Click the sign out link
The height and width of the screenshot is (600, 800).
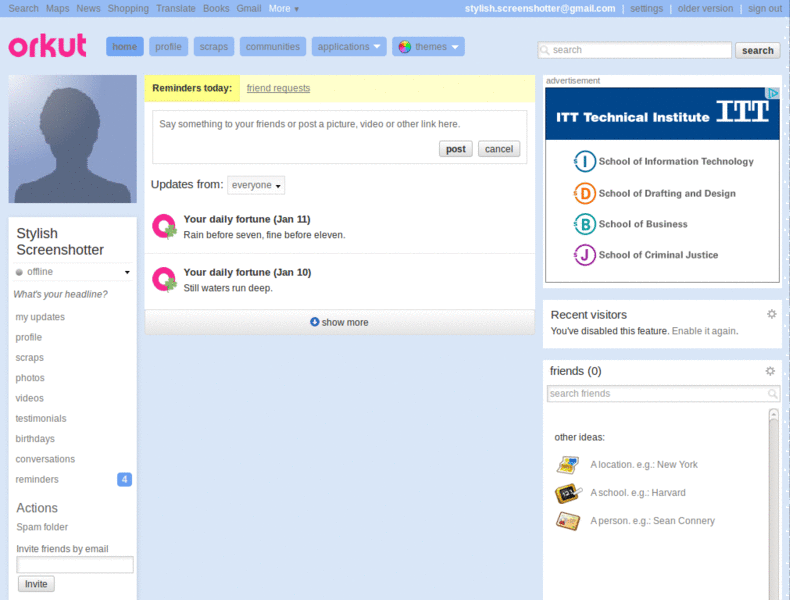point(765,9)
